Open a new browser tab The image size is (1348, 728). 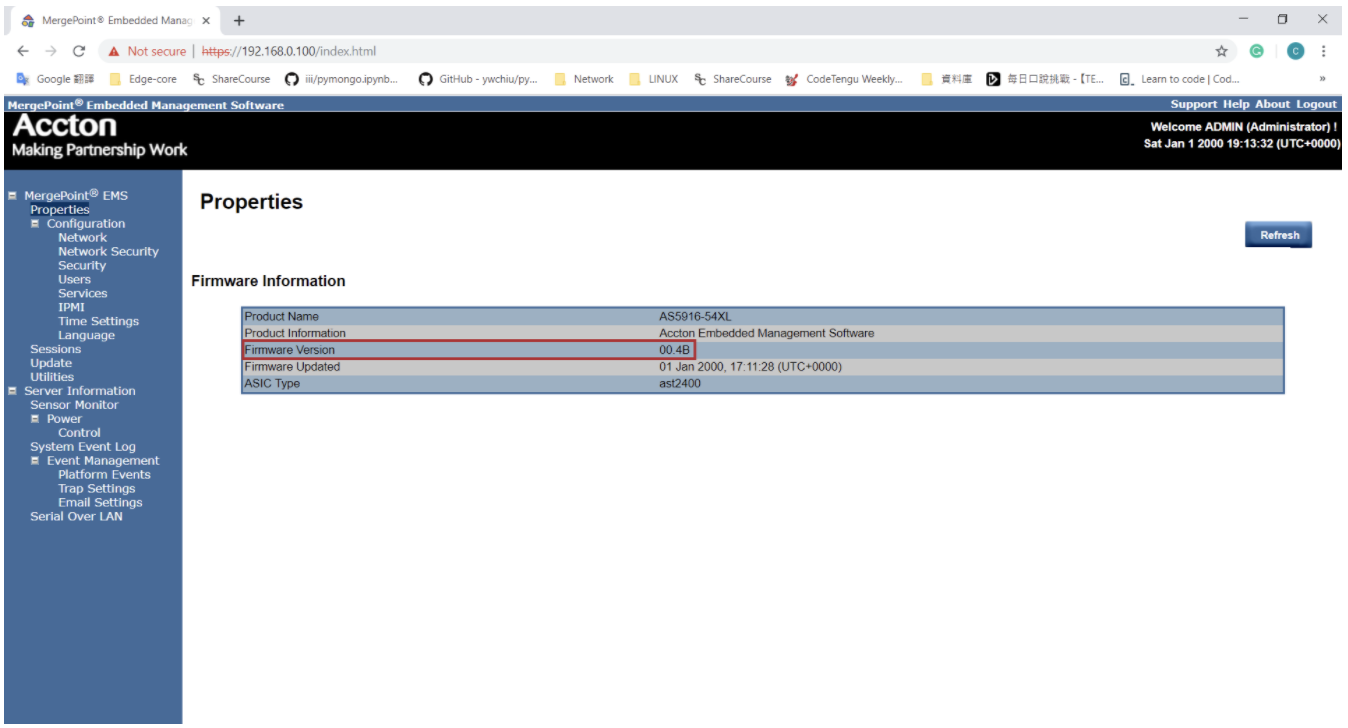coord(239,20)
